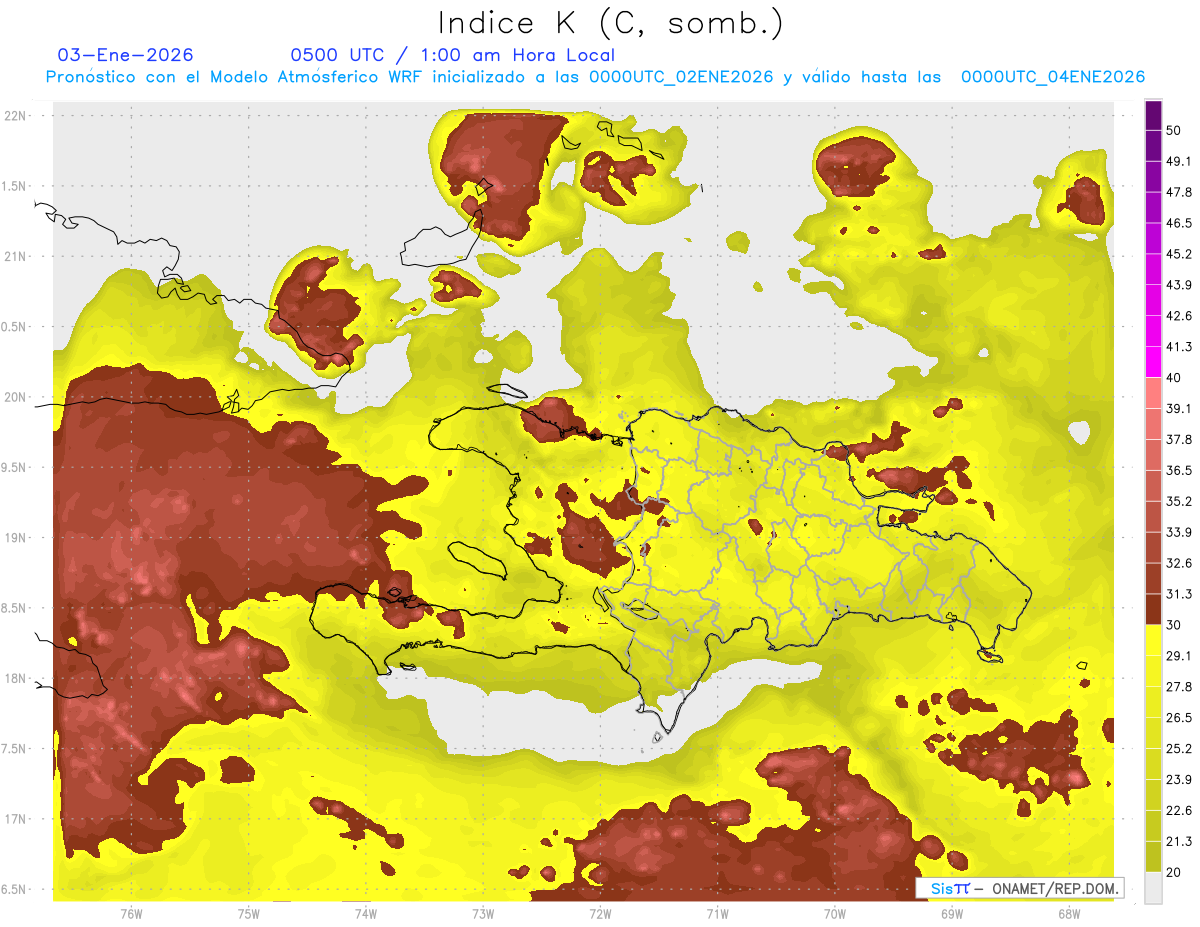Screen dimensions: 1200x927
Task: Click the '20N' latitude axis label
Action: pos(15,397)
